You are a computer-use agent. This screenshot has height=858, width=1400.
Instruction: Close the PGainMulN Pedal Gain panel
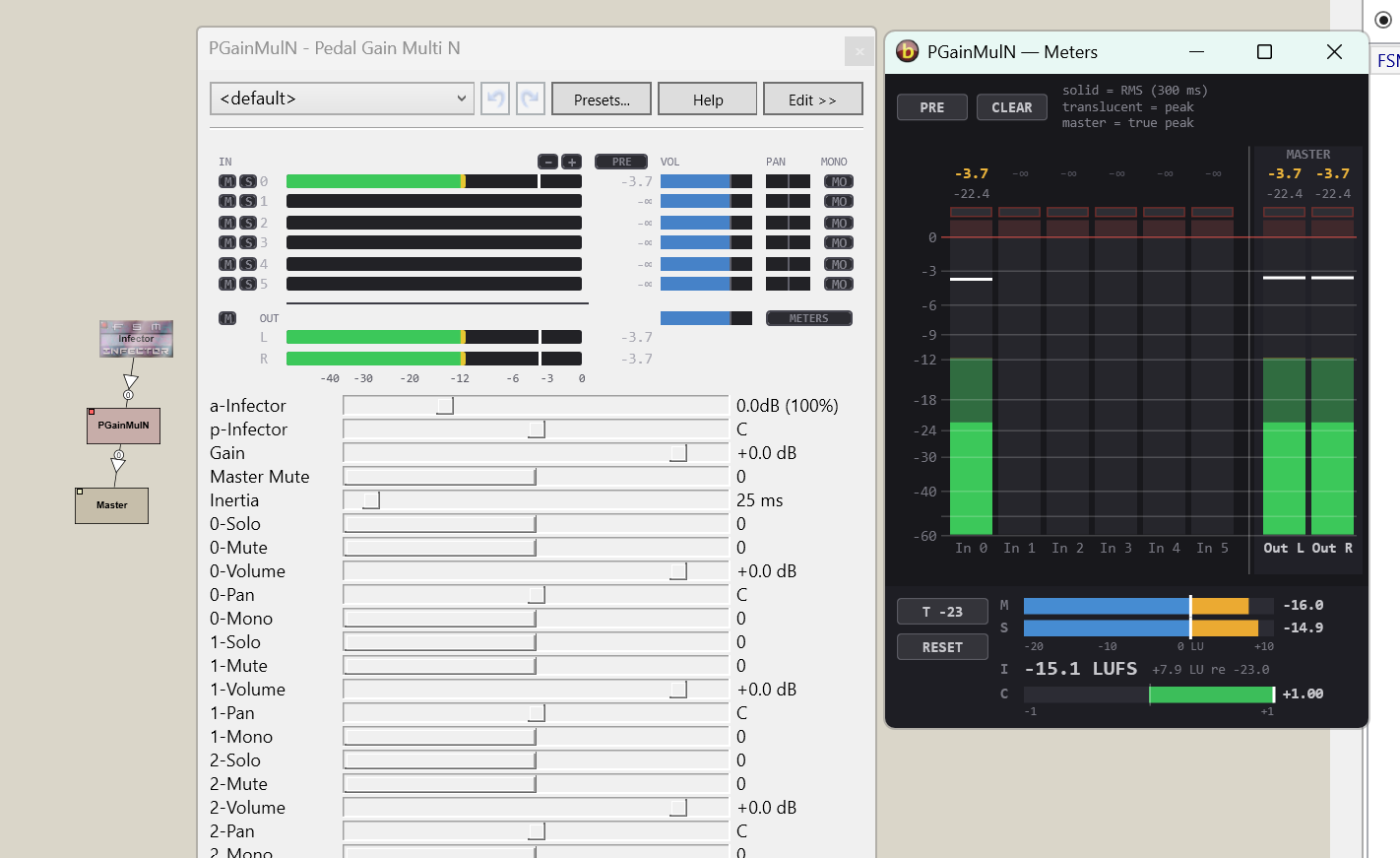pyautogui.click(x=859, y=51)
